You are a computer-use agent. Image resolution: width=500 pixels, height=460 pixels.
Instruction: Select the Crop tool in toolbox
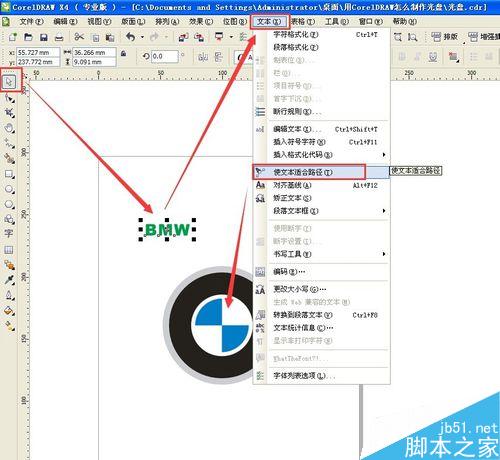(x=9, y=113)
